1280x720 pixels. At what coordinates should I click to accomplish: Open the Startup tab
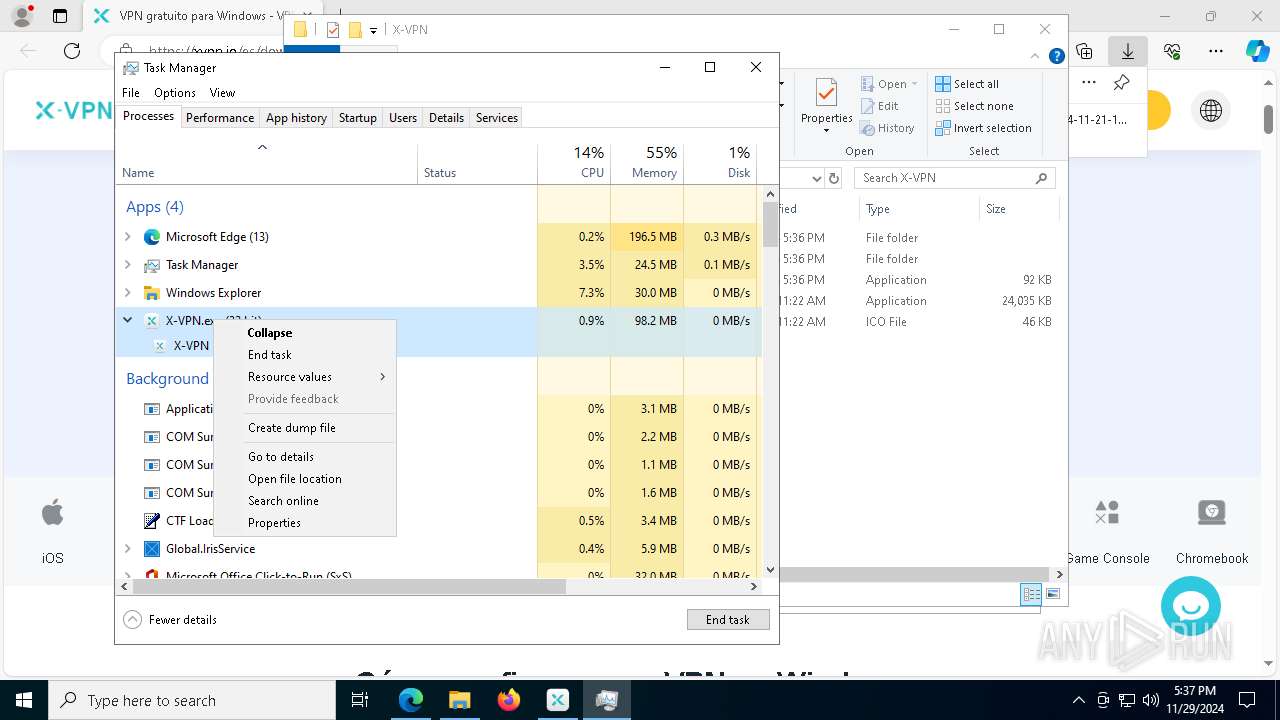tap(358, 118)
